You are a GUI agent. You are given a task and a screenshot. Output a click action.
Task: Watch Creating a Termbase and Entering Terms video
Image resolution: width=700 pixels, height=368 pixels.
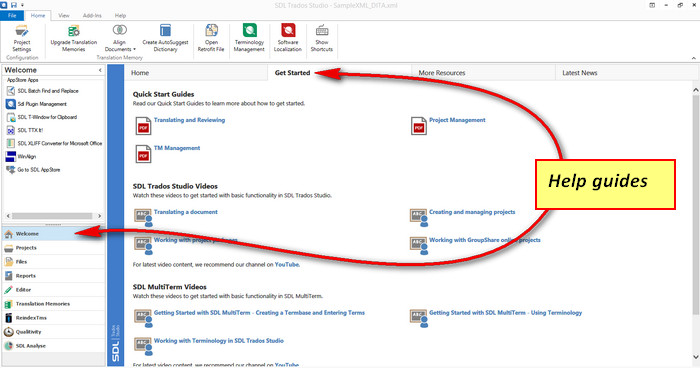click(259, 313)
